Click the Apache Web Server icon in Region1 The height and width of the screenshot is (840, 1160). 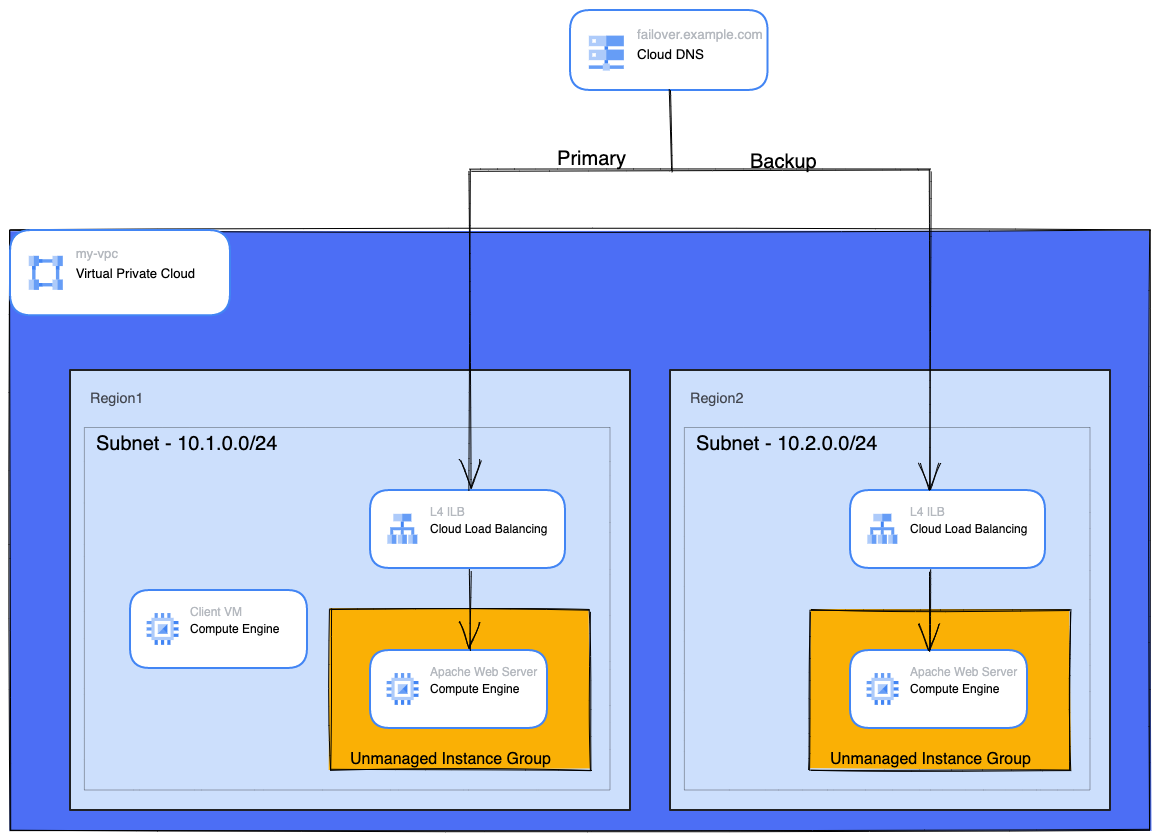click(x=400, y=688)
